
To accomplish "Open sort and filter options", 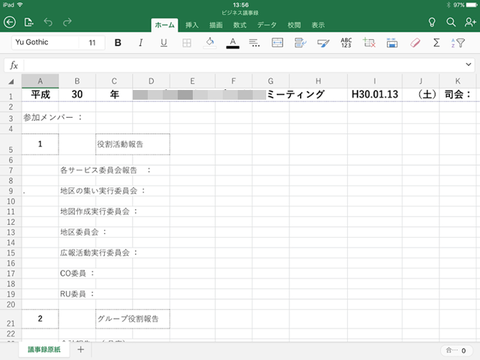I will (458, 43).
